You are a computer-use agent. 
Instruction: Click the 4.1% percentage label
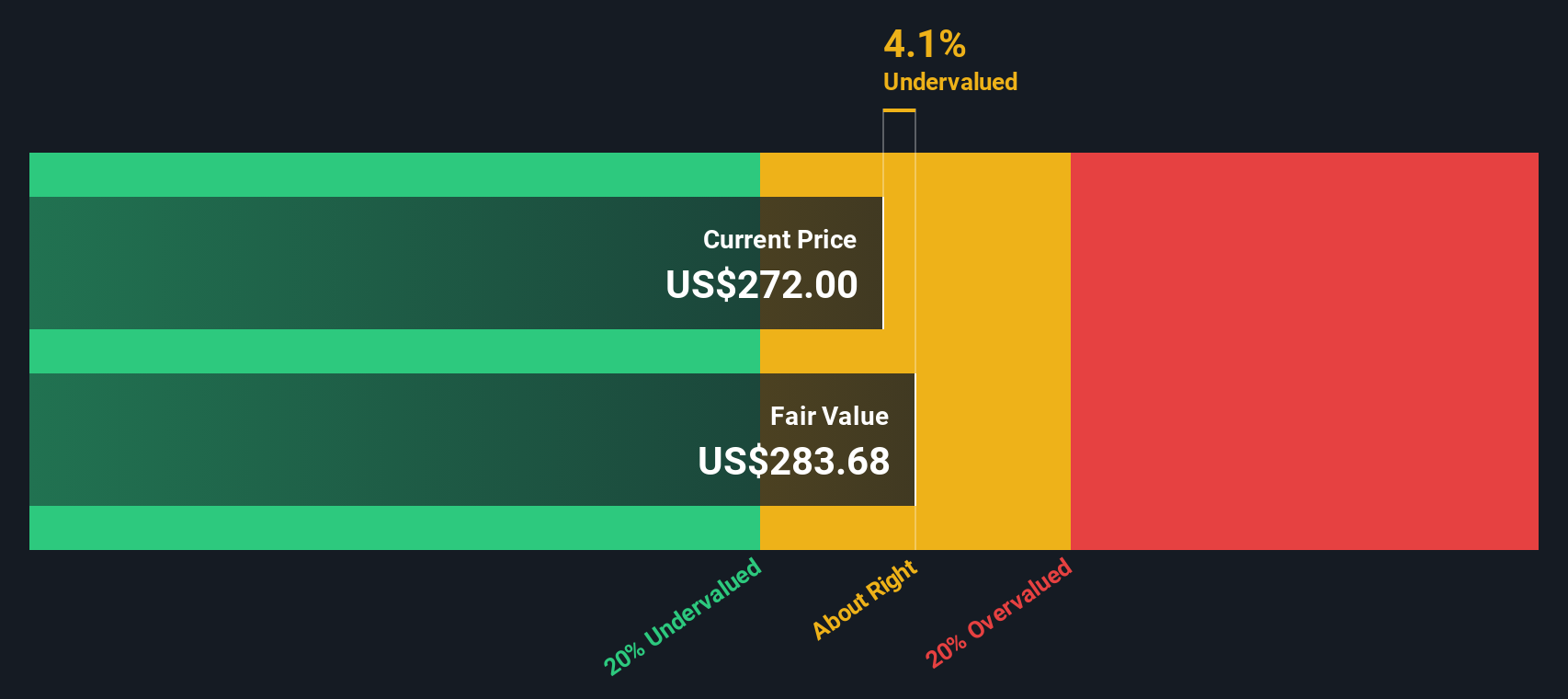(925, 44)
